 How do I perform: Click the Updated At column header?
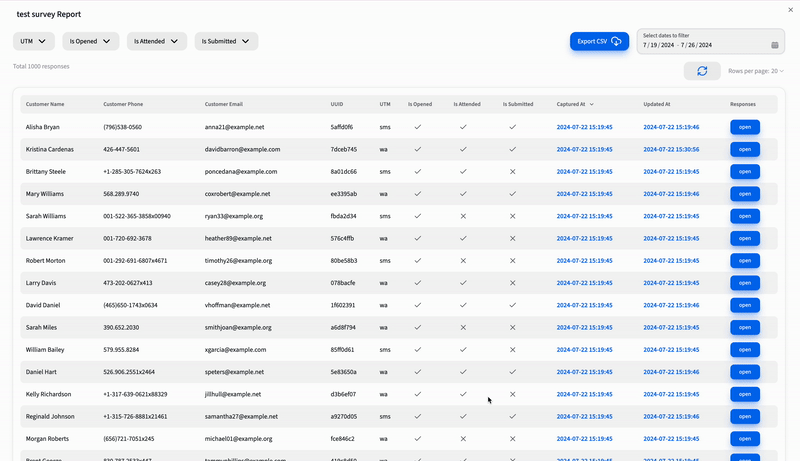(x=657, y=104)
